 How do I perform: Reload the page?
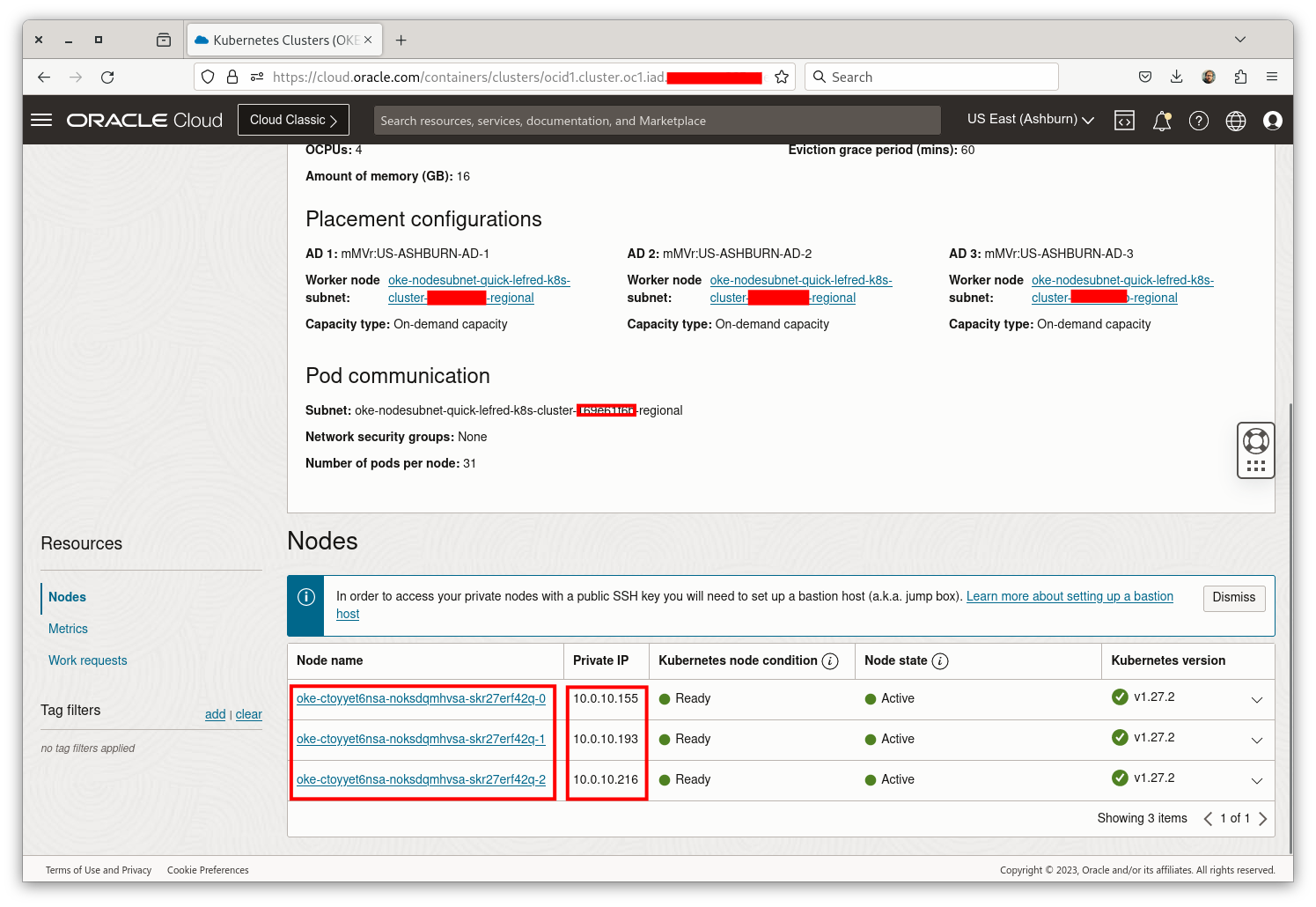[107, 77]
